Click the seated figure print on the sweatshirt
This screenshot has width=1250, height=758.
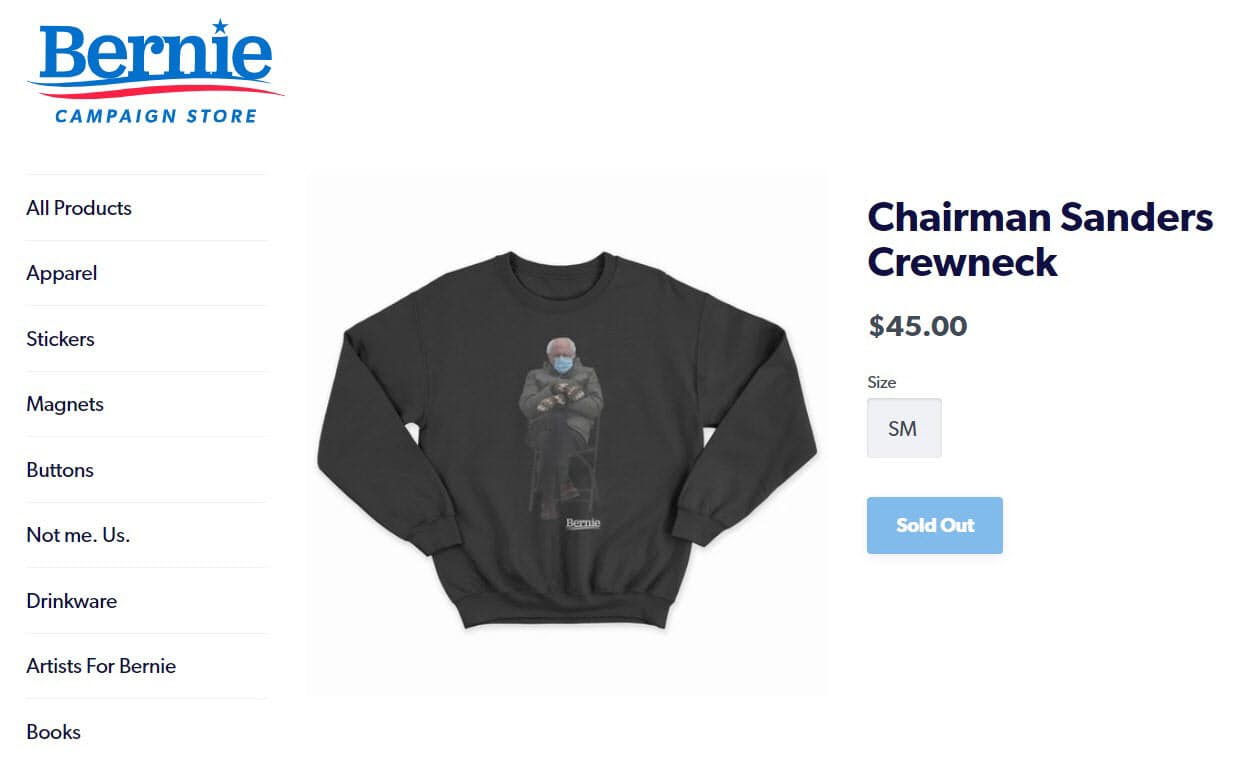pos(561,426)
